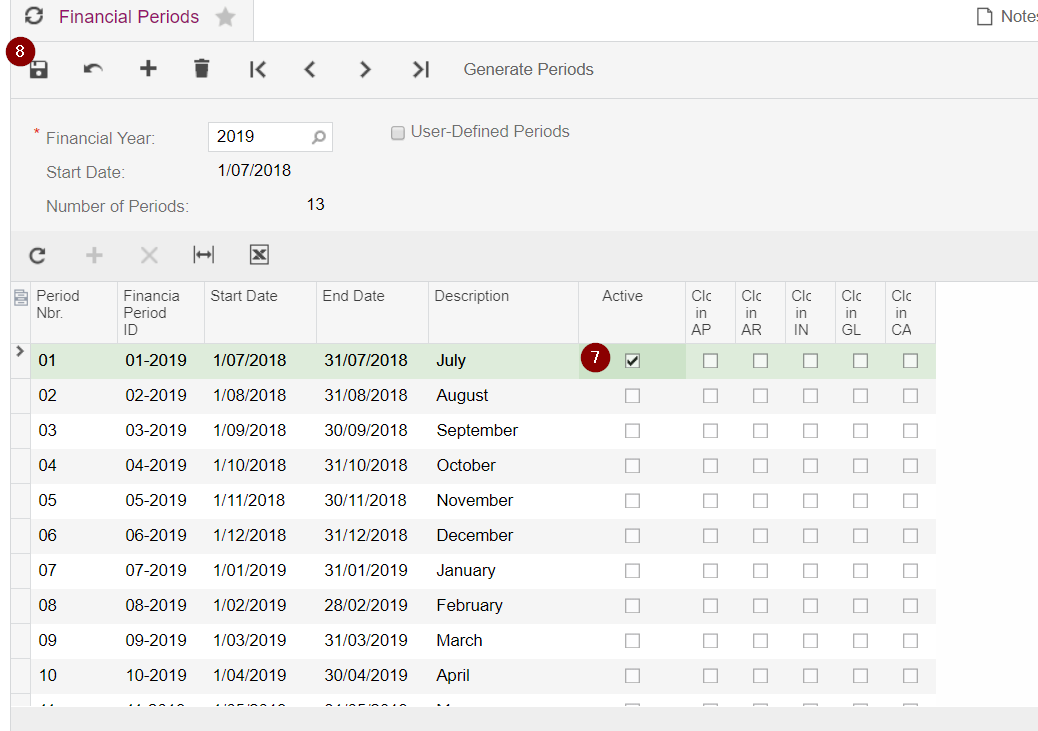Click the Delete trash can icon

202,69
